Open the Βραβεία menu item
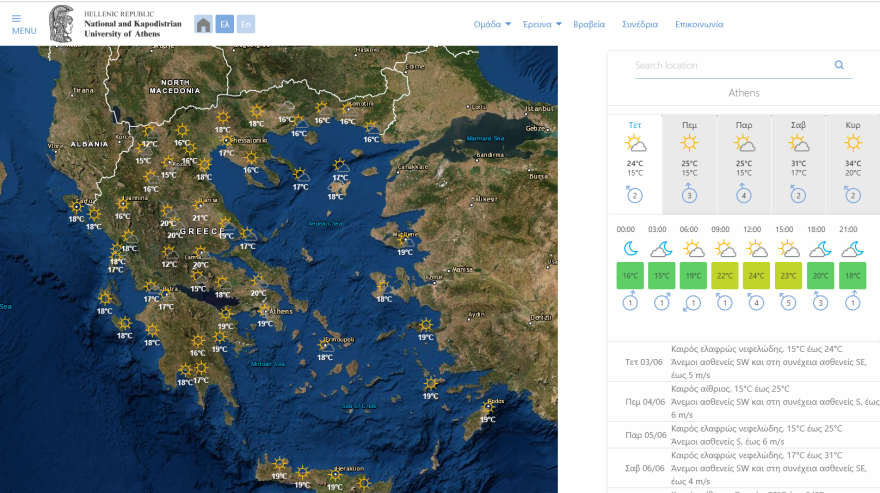 click(x=589, y=24)
